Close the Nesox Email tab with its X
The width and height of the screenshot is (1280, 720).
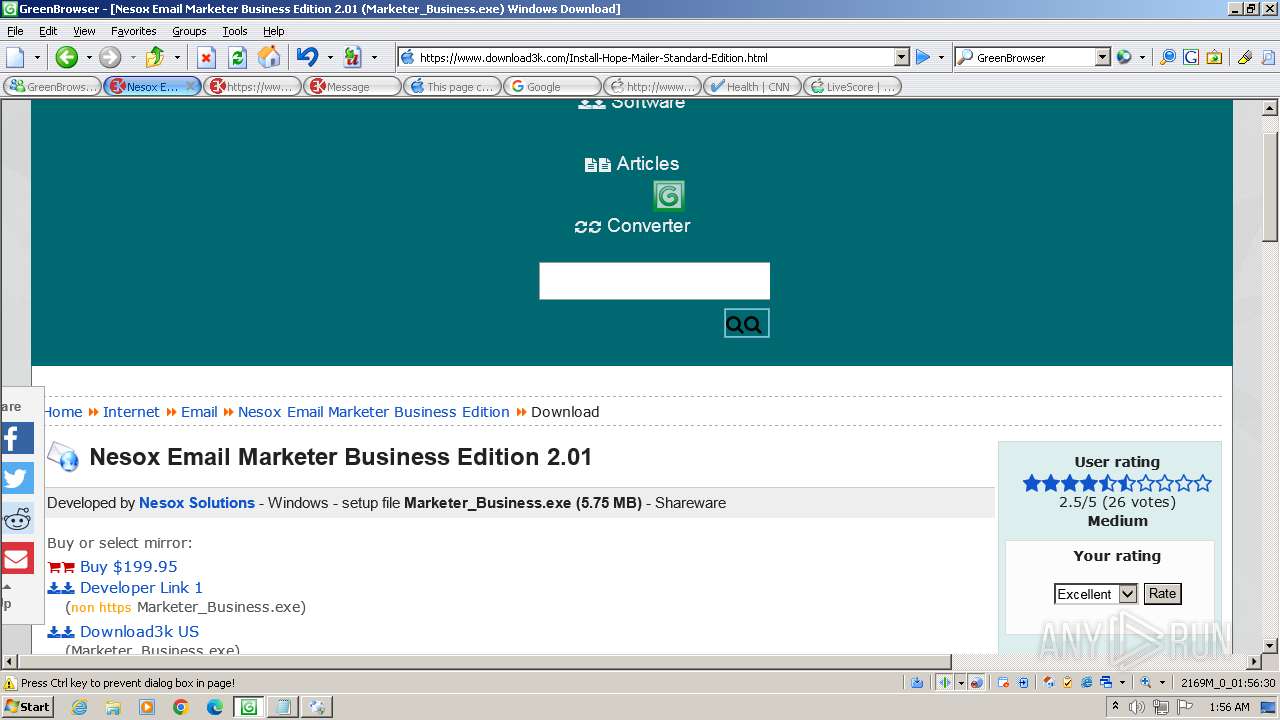point(191,86)
